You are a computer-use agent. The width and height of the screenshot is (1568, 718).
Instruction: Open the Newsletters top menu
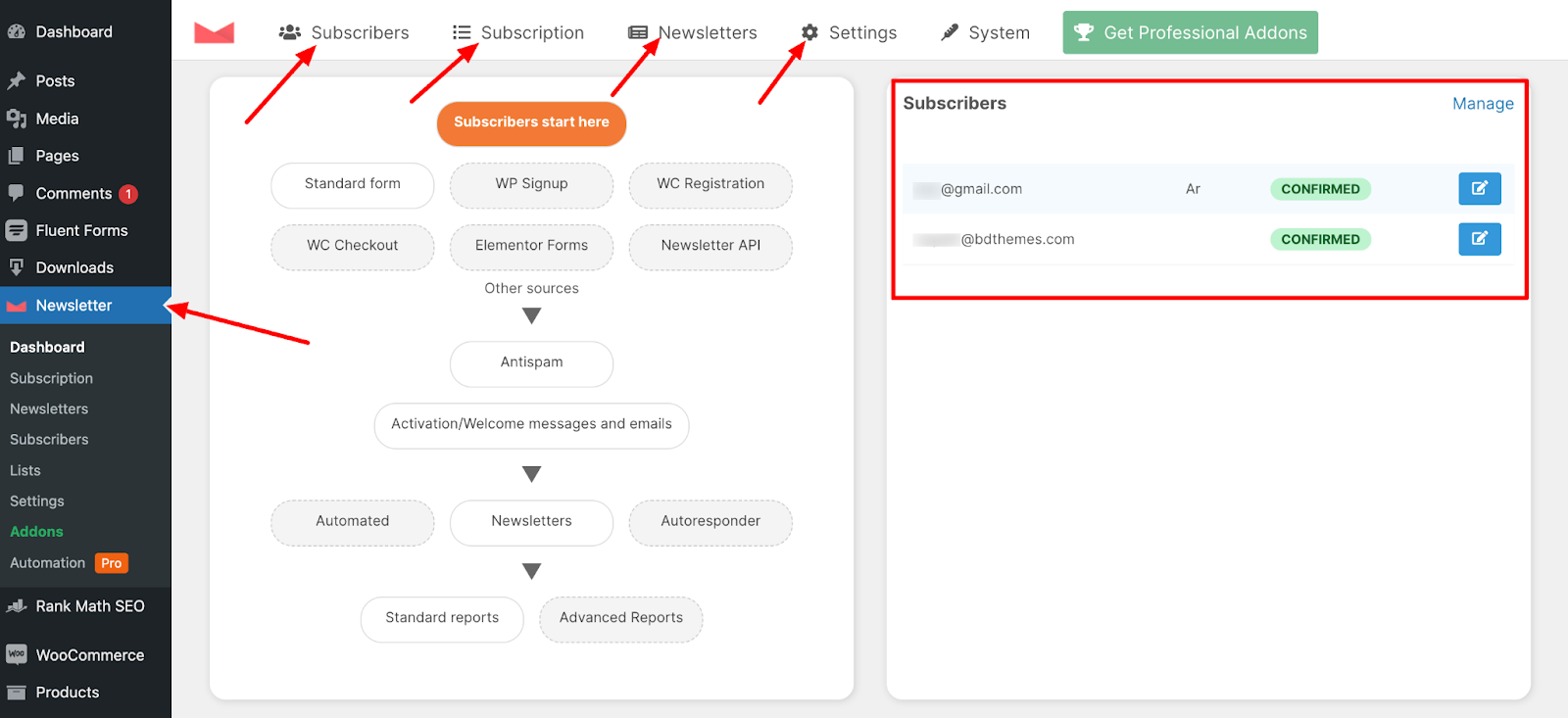[x=693, y=32]
